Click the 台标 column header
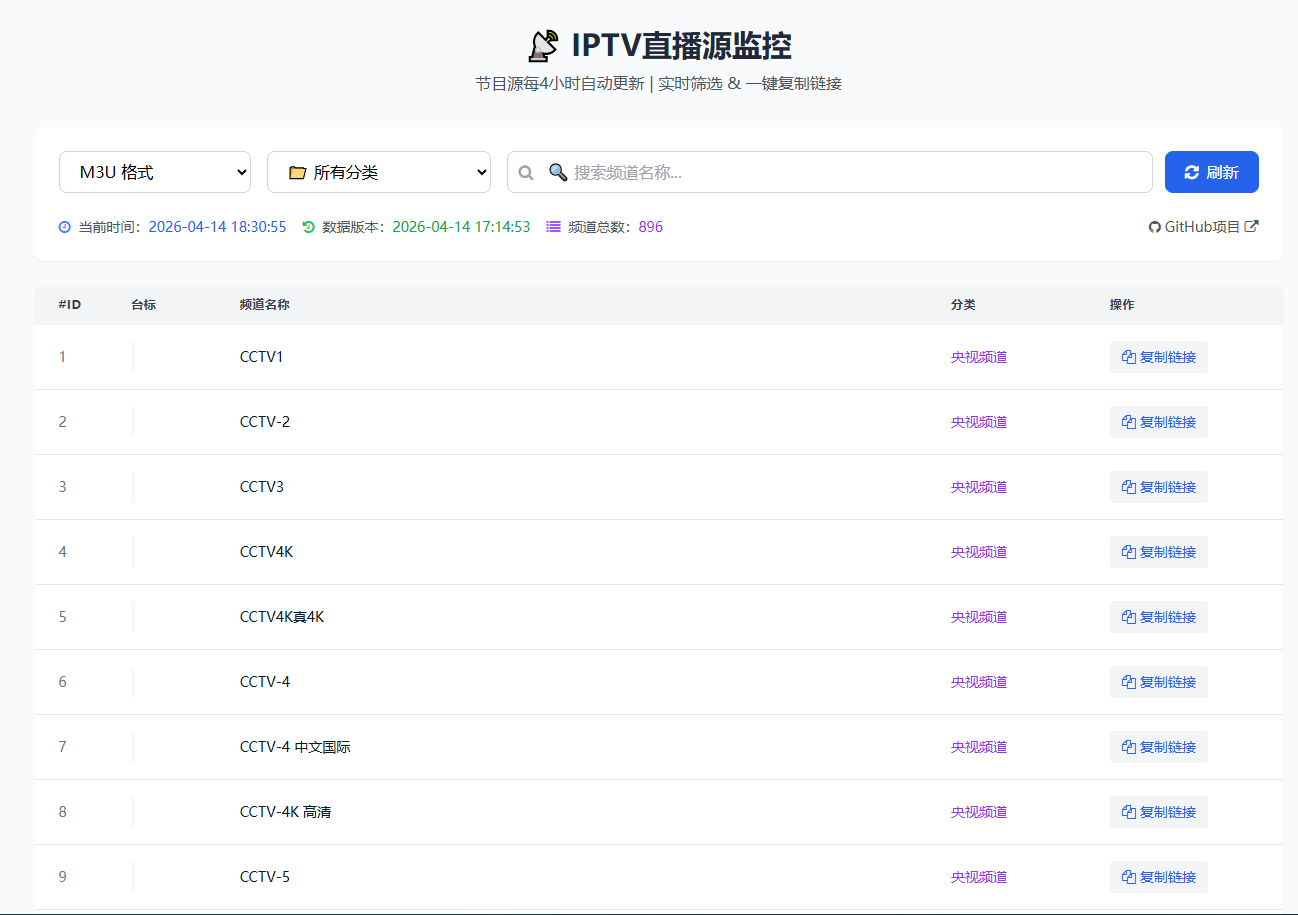This screenshot has width=1298, height=915. [143, 305]
